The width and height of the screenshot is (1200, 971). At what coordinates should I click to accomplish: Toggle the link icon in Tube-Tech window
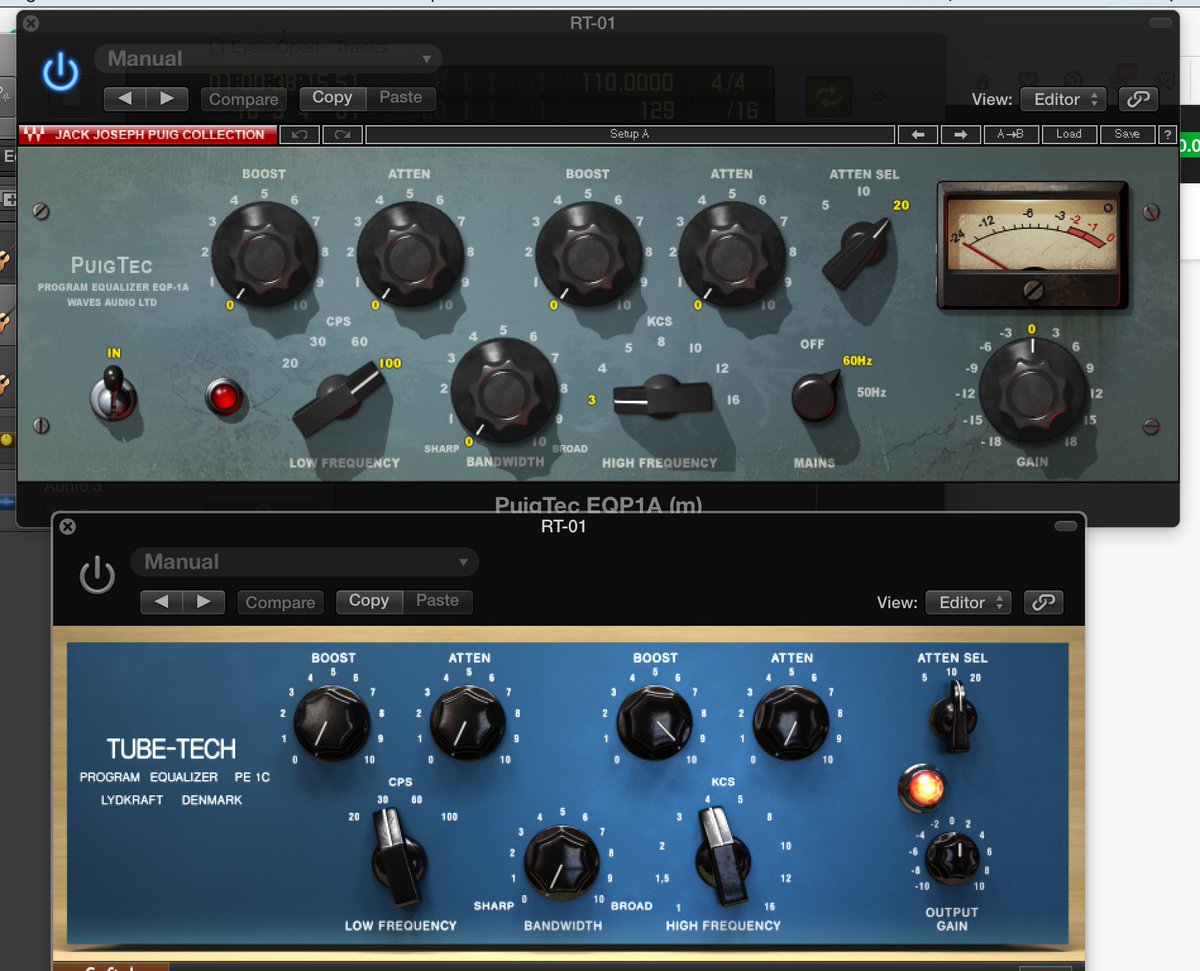pos(1043,602)
